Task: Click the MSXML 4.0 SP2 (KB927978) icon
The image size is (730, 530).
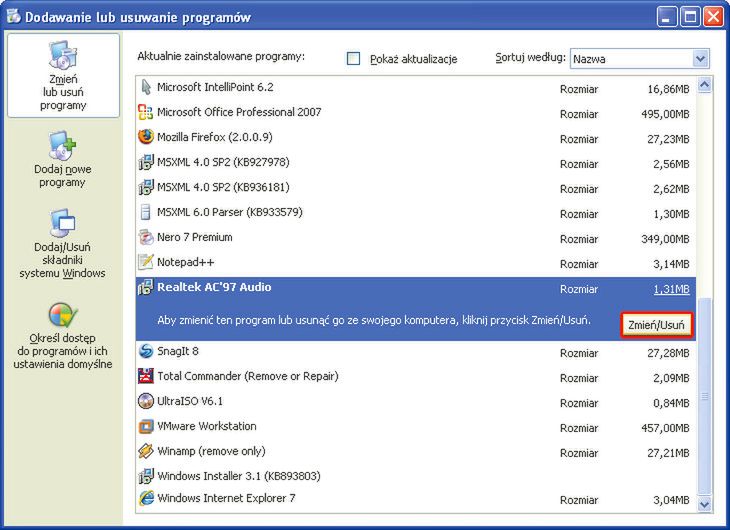Action: 146,162
